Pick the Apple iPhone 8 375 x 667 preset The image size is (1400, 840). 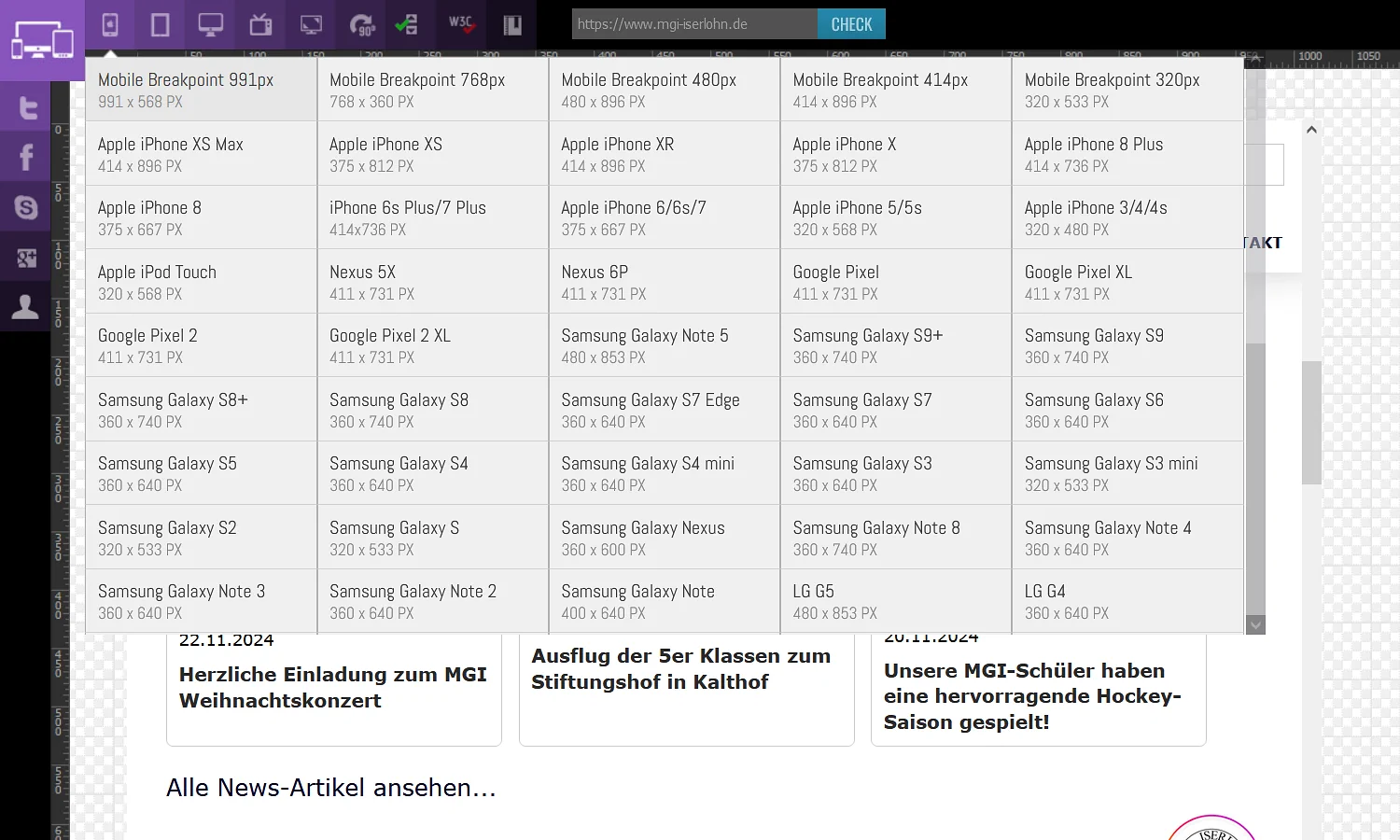click(x=202, y=217)
